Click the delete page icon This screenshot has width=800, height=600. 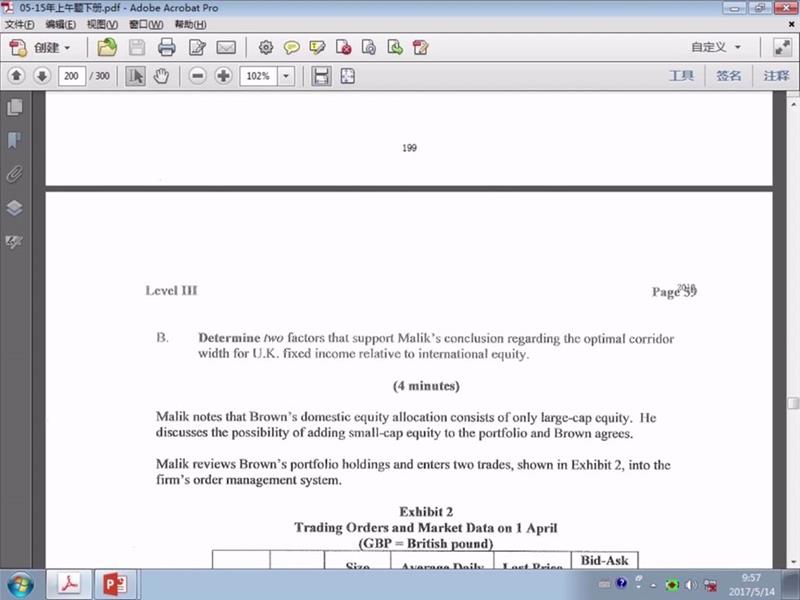click(343, 48)
